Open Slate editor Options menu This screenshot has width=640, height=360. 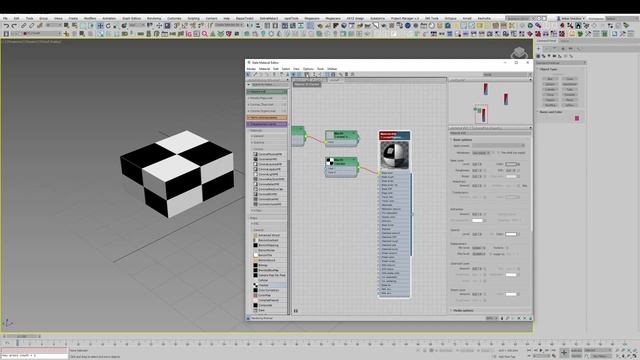308,69
